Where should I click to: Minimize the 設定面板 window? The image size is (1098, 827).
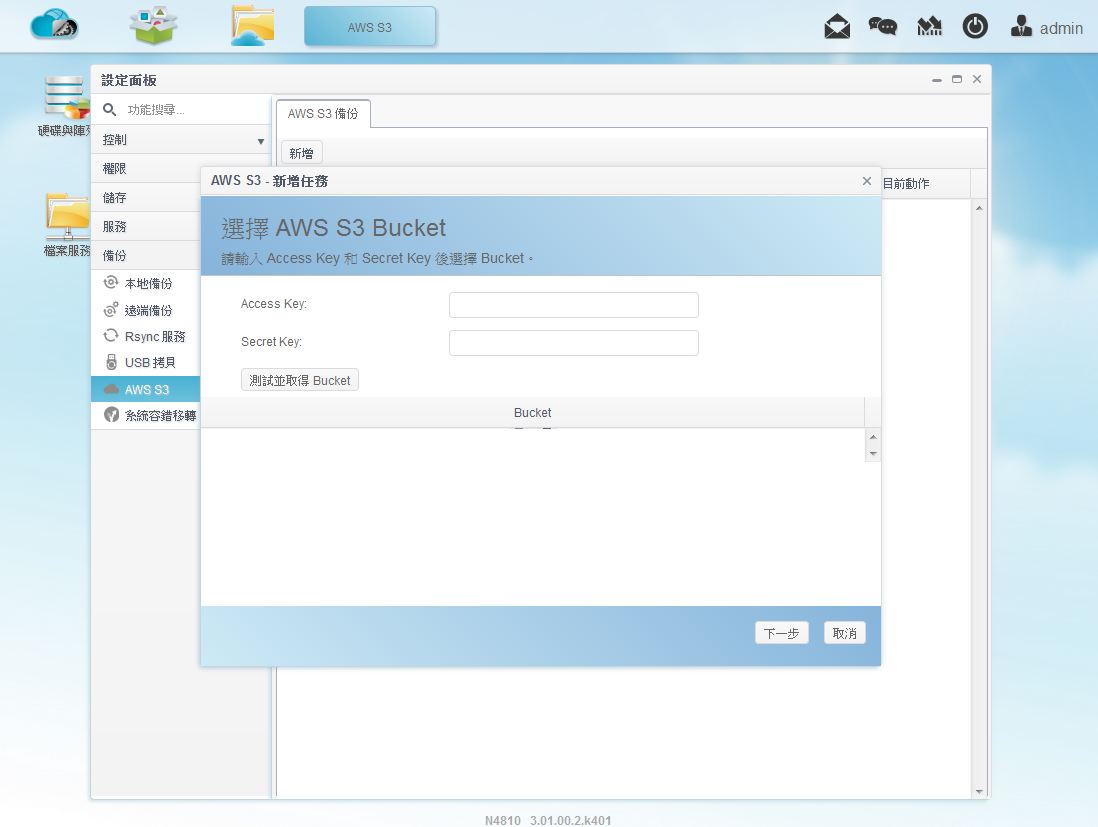pyautogui.click(x=937, y=80)
